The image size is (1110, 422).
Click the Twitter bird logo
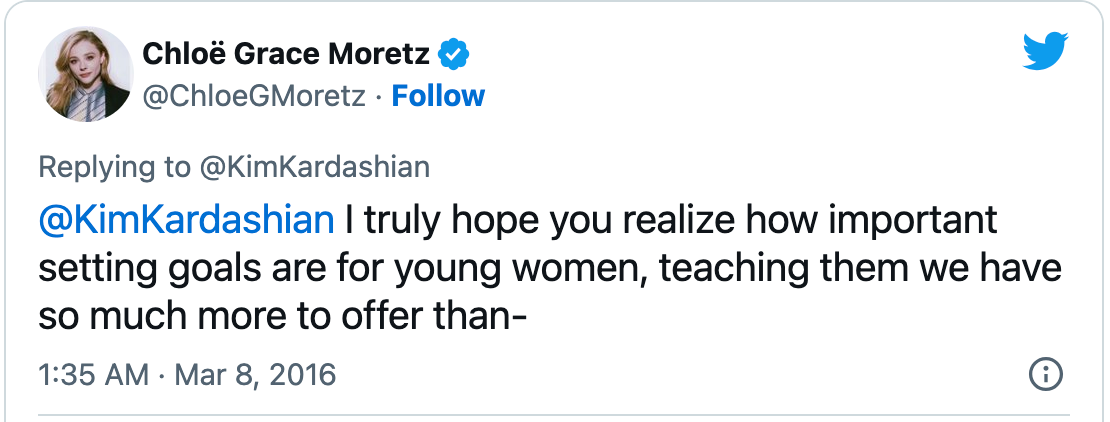pos(1046,52)
